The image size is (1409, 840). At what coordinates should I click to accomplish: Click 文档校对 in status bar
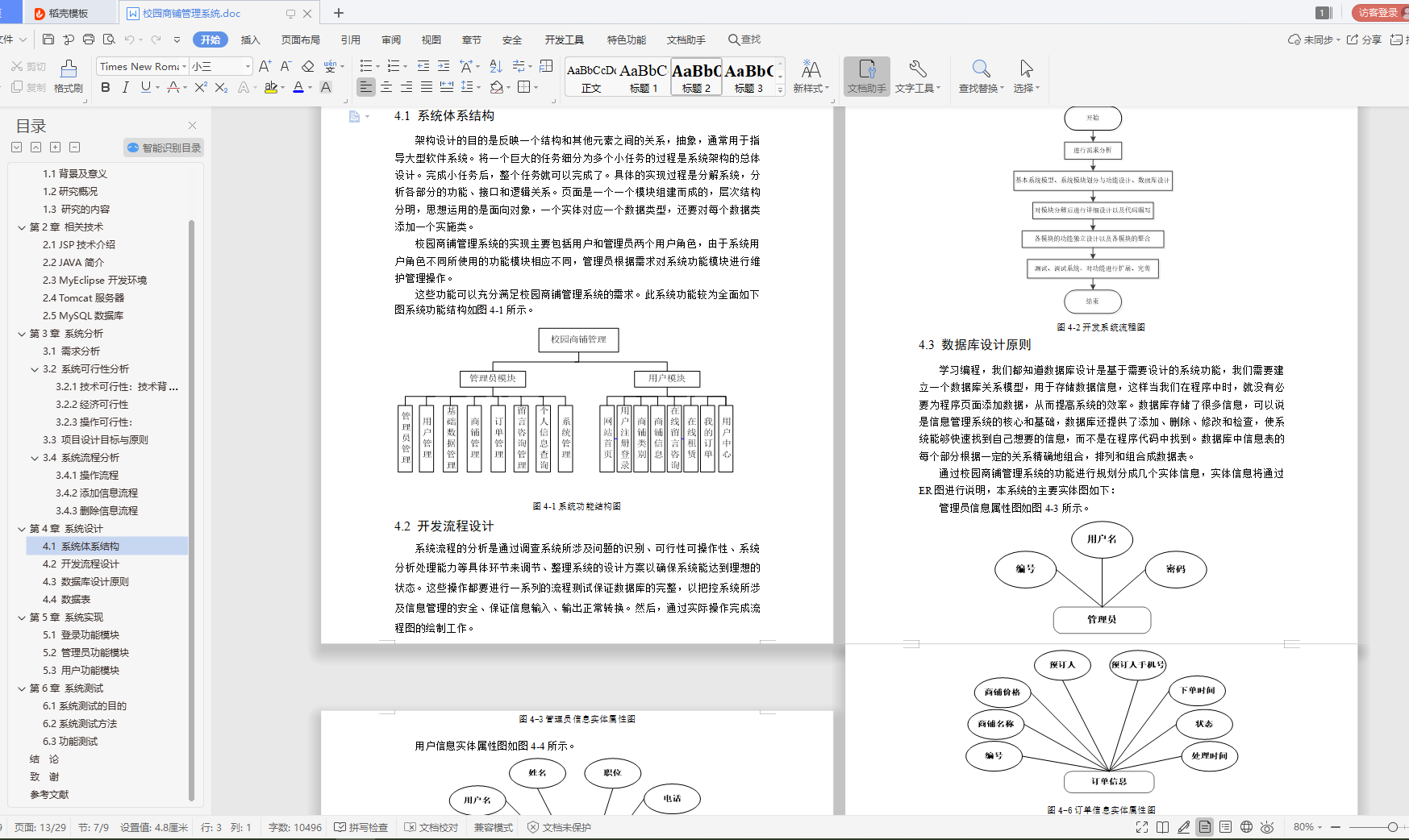point(431,827)
